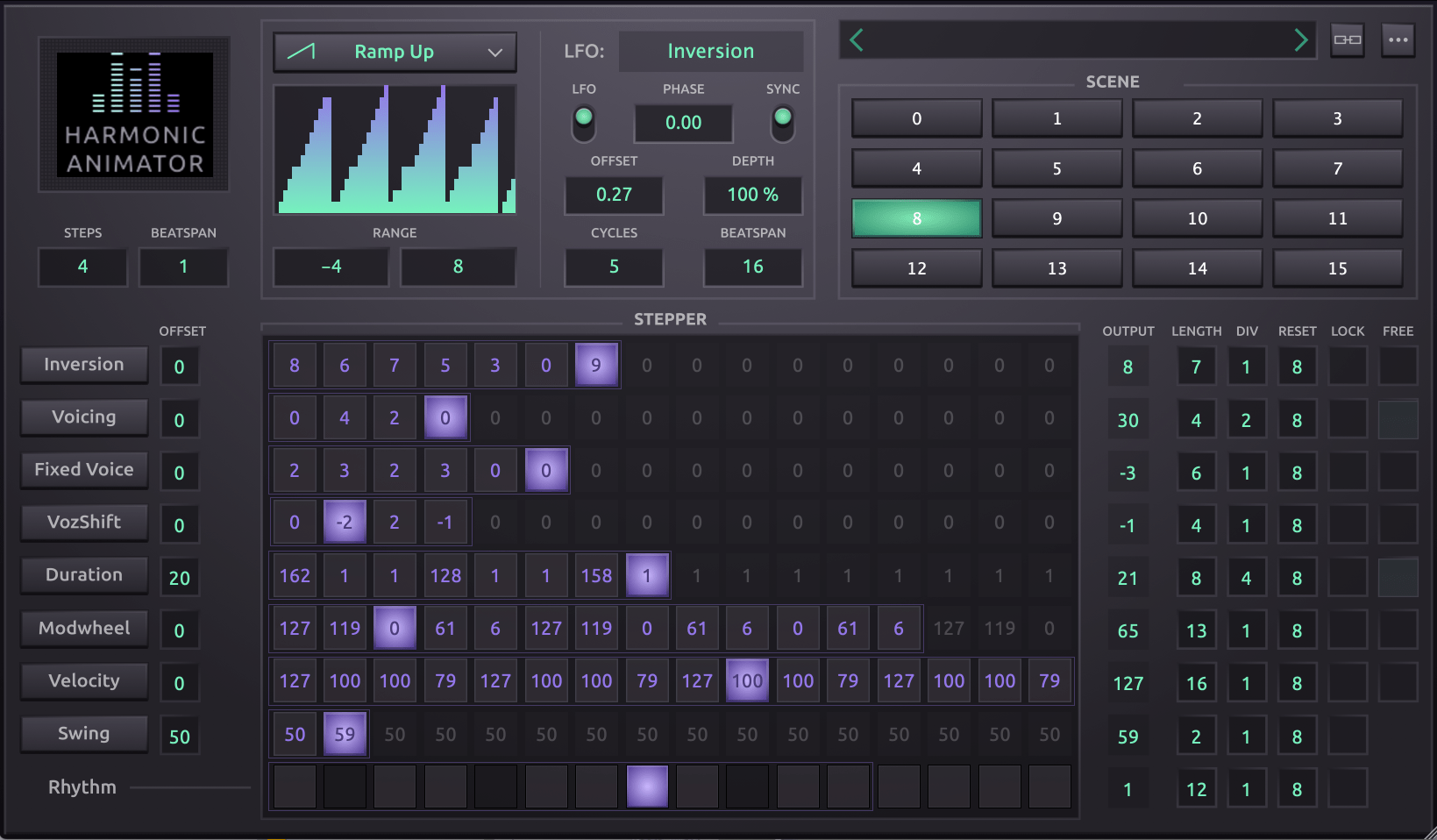Click the highlighted Swing step 59

pos(345,734)
